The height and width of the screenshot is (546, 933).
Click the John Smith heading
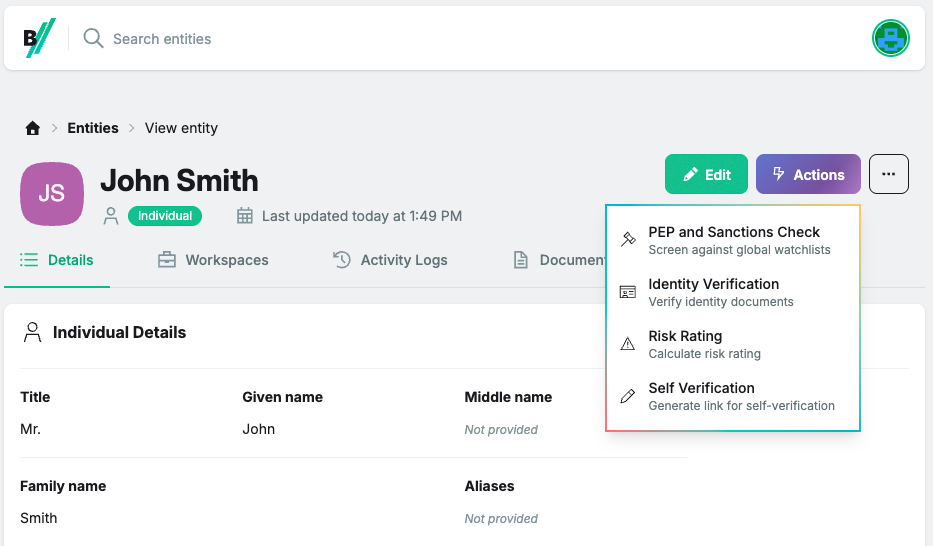point(179,181)
